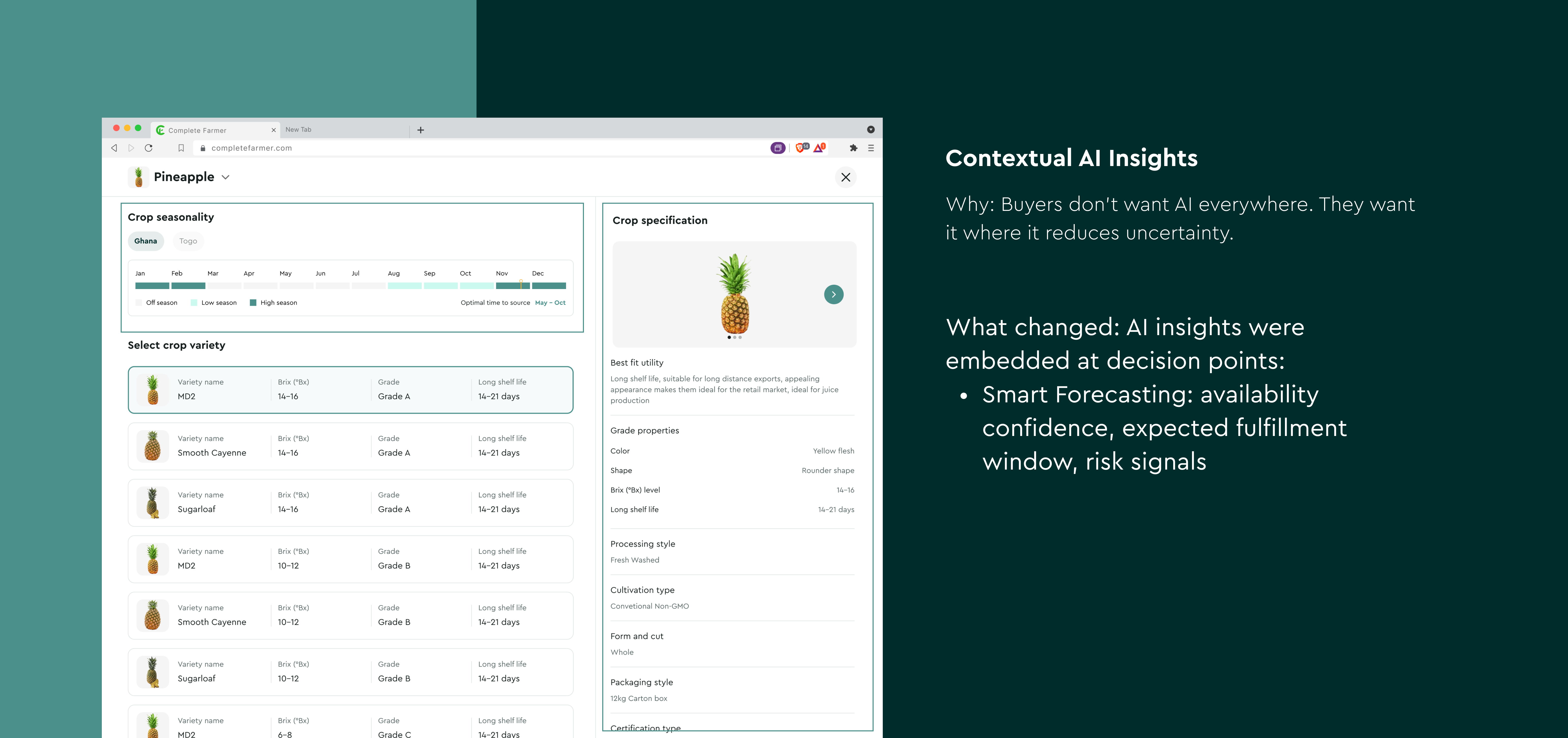Open the browser extensions puzzle icon
Screen dimensions: 1568x738
tap(853, 148)
